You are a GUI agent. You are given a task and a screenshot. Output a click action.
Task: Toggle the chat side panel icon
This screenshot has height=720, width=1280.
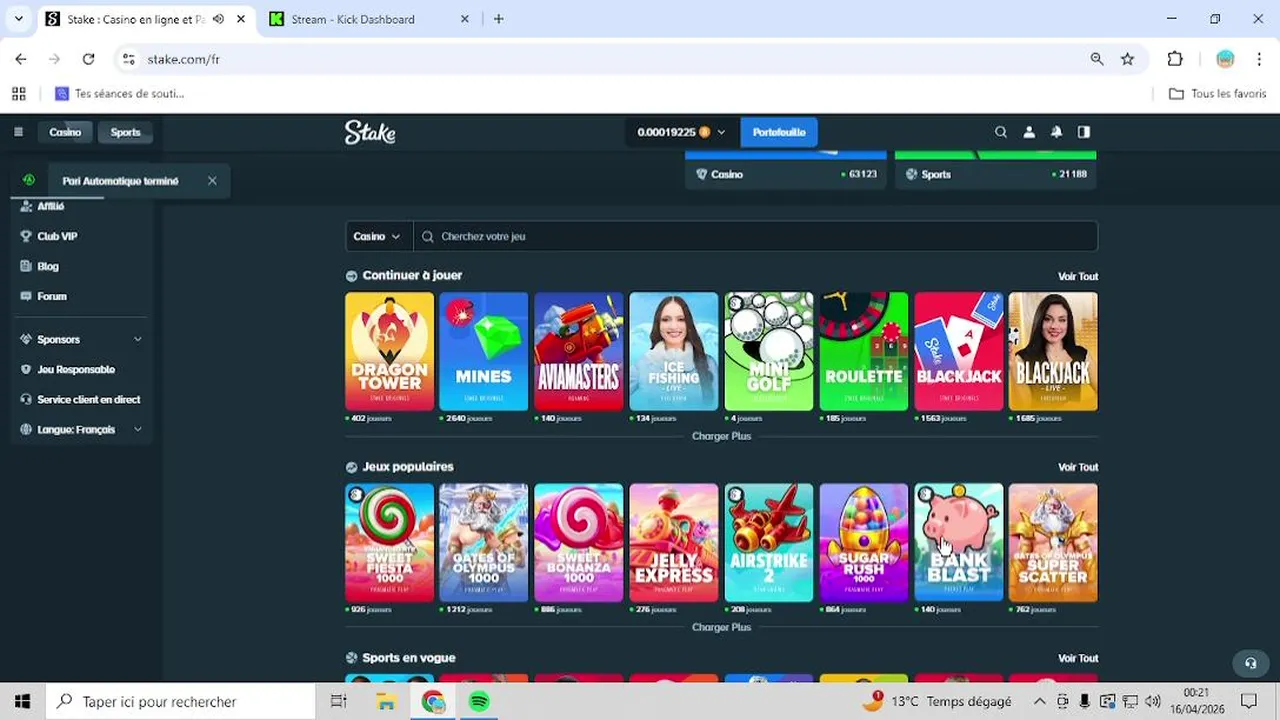1084,132
